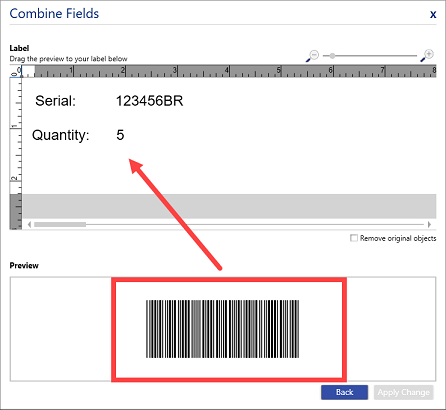Enable Remove original objects checkbox
Image resolution: width=446 pixels, height=410 pixels.
pyautogui.click(x=354, y=238)
